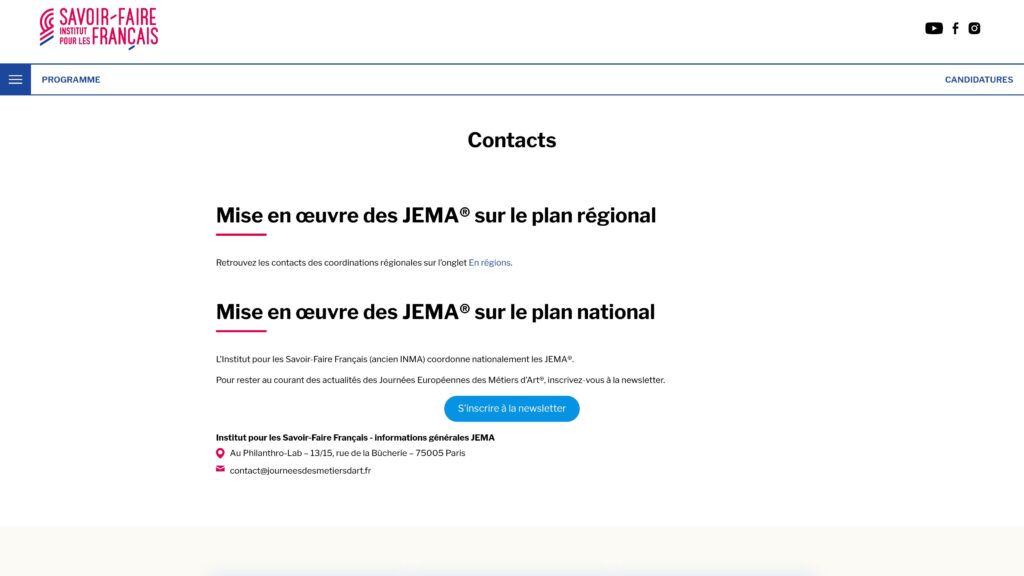The height and width of the screenshot is (576, 1024).
Task: Follow the "En régions" link
Action: tap(489, 263)
